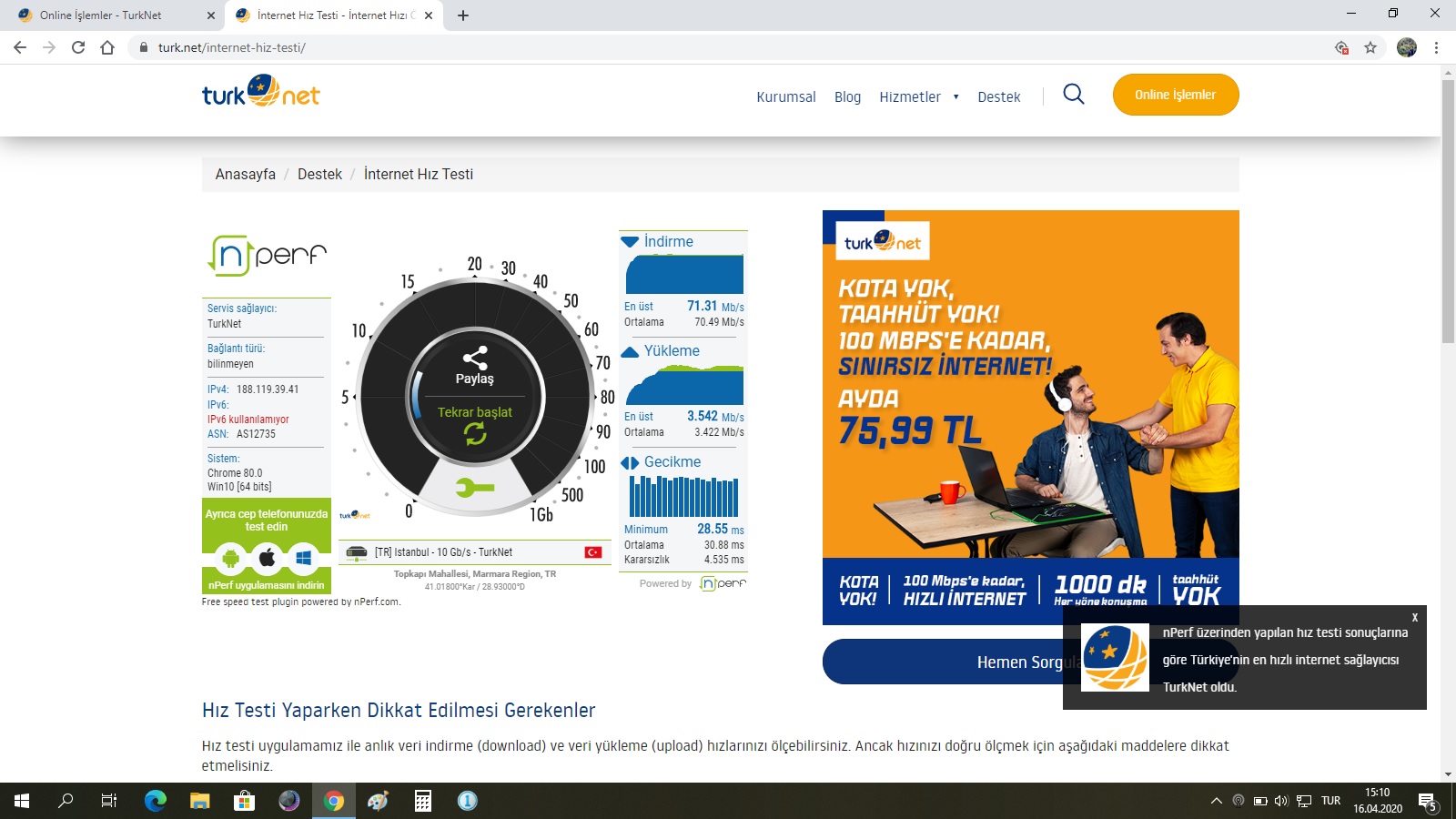This screenshot has width=1456, height=819.
Task: Click the TurkNet campaign ad banner
Action: 1031,418
